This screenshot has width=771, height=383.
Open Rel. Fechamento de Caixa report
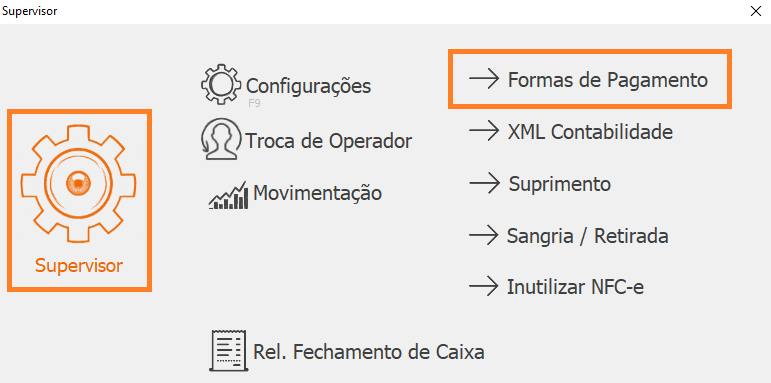[368, 352]
